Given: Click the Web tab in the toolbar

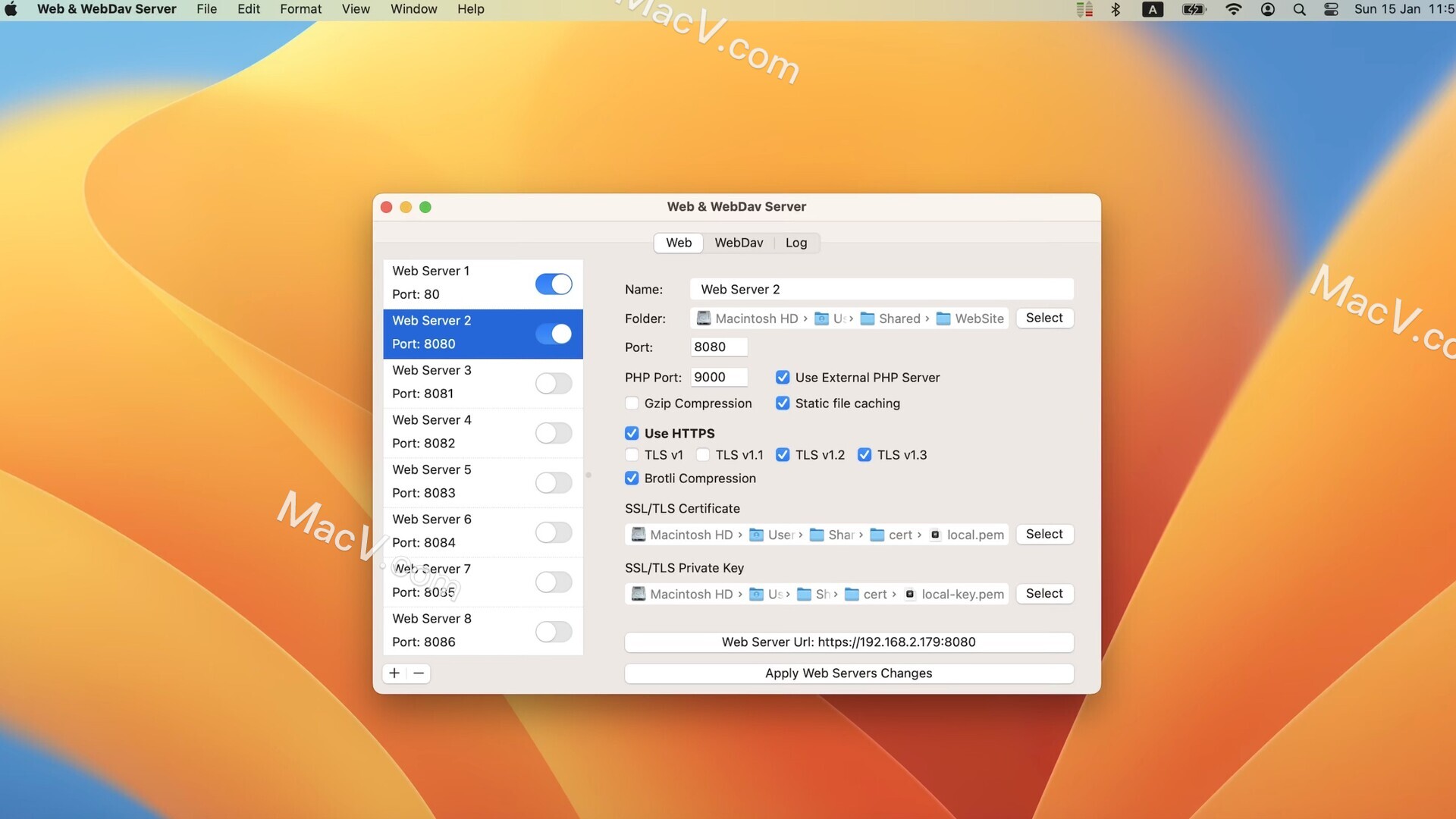Looking at the screenshot, I should (x=678, y=243).
